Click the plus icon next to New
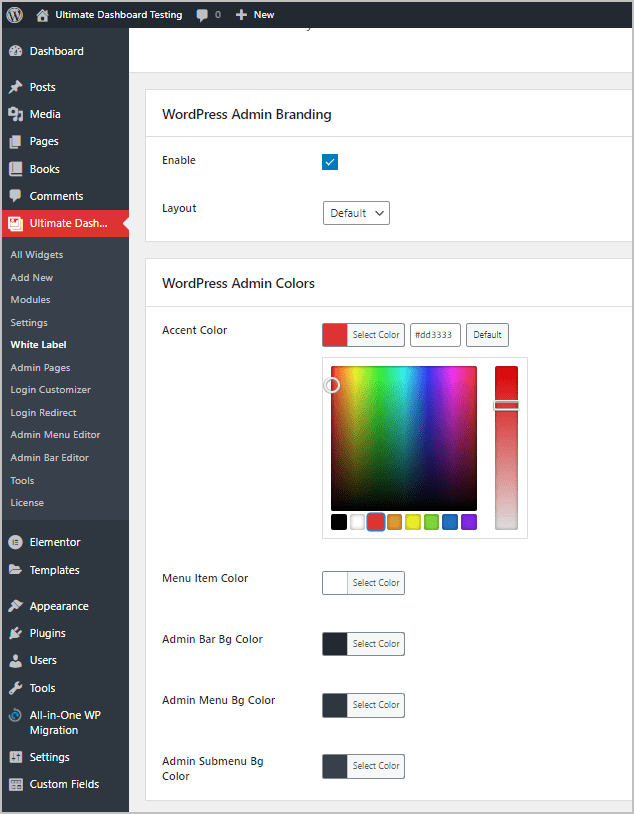Viewport: 634px width, 814px height. coord(241,15)
